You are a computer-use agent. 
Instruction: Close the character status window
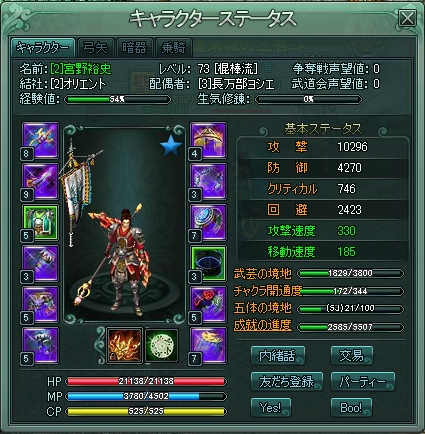click(407, 18)
